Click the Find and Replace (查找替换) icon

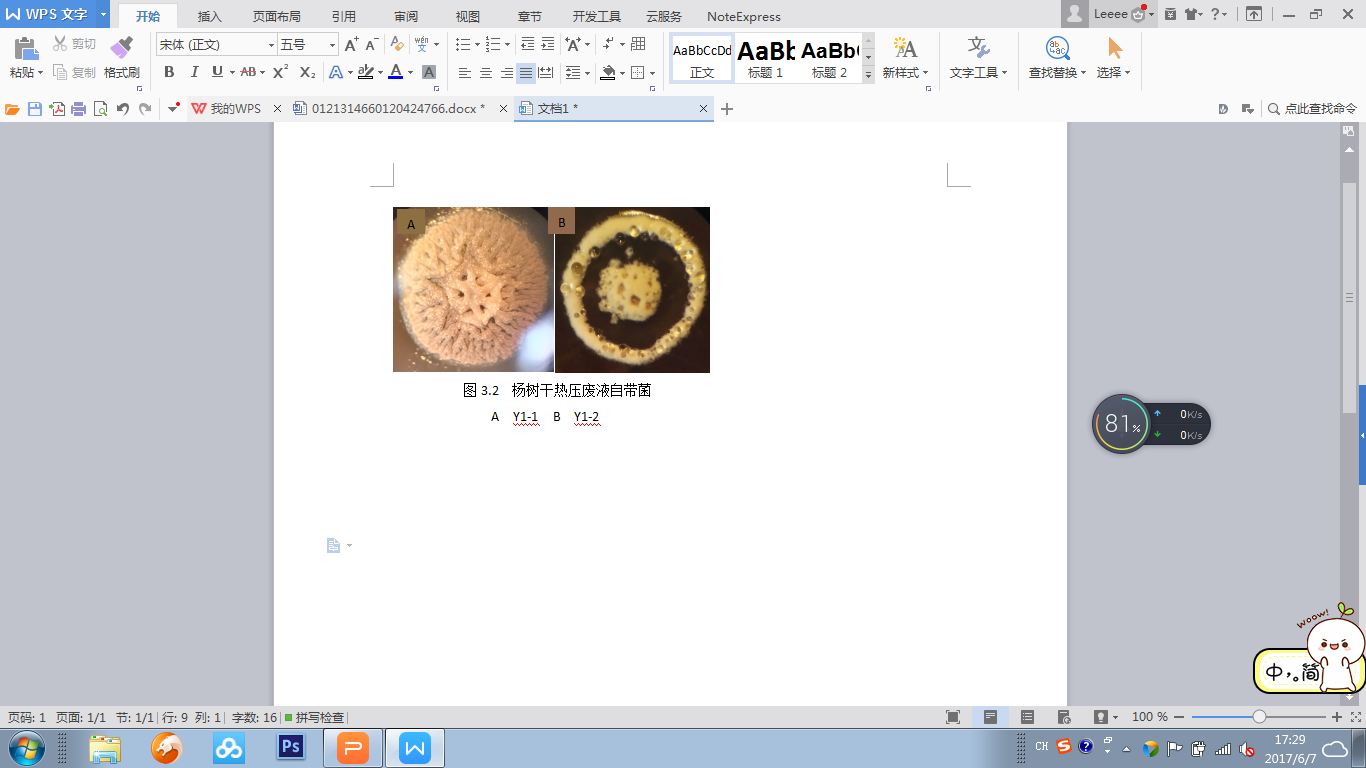(x=1057, y=48)
